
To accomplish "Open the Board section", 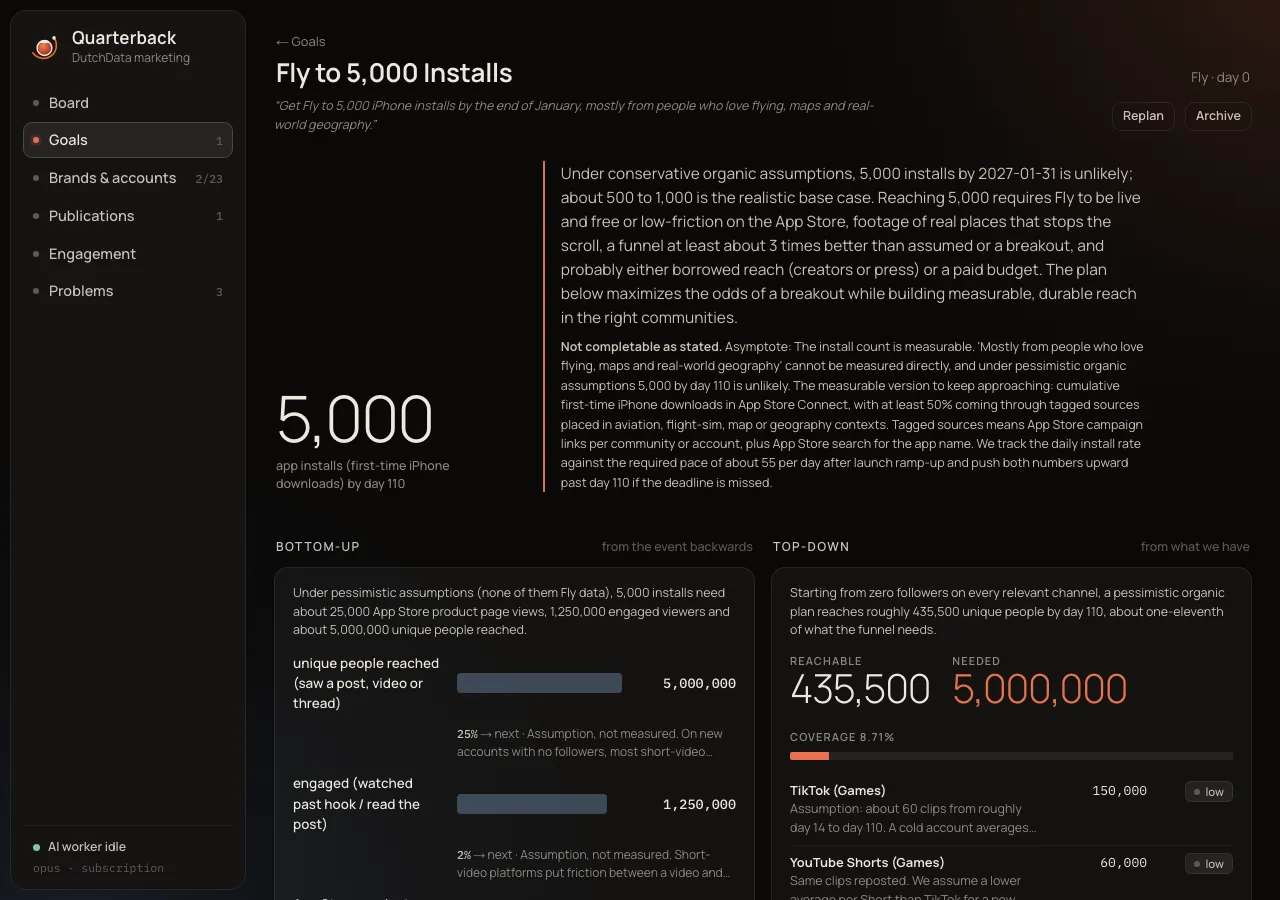I will click(128, 103).
